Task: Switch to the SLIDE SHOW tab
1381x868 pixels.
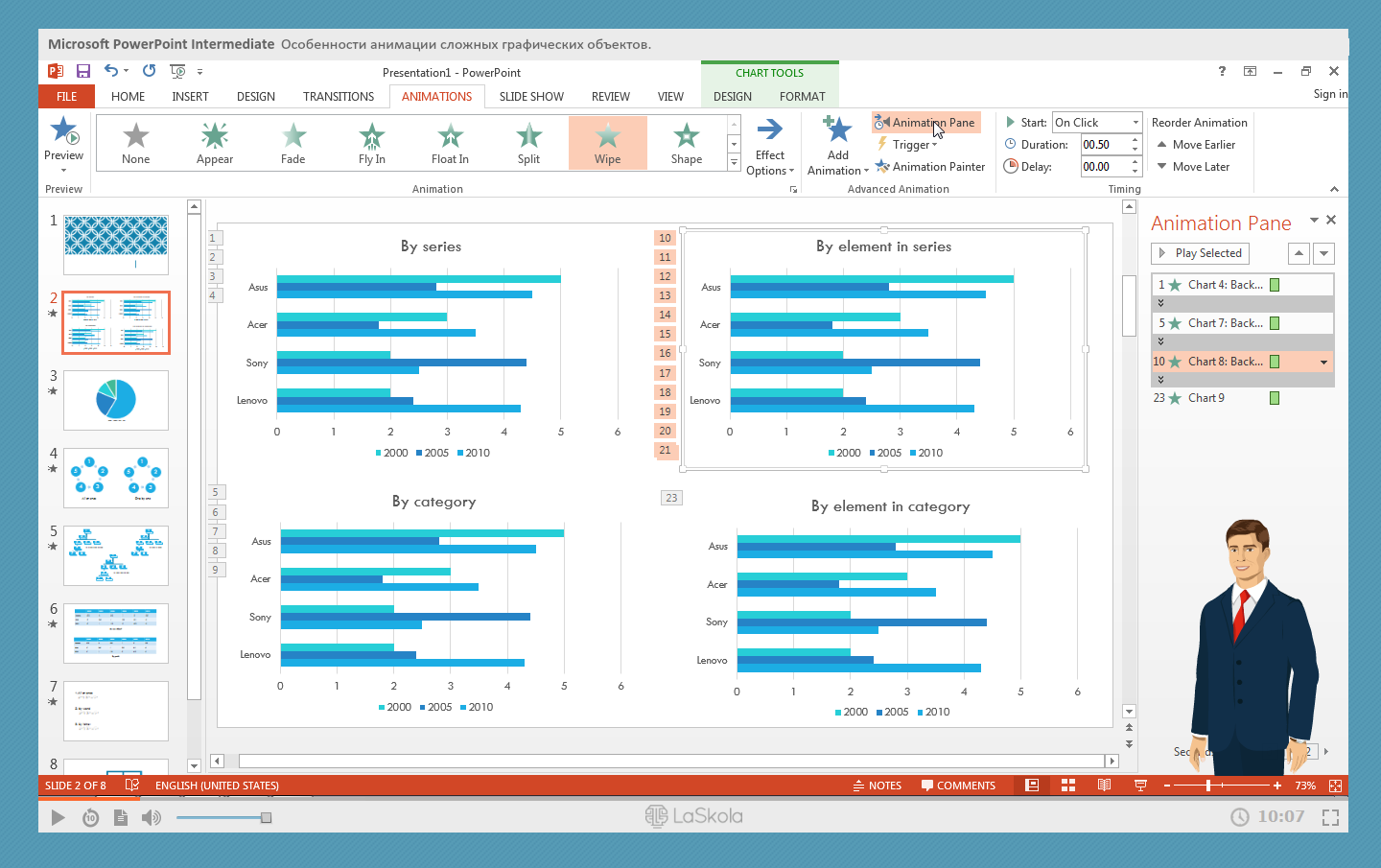Action: pyautogui.click(x=531, y=97)
